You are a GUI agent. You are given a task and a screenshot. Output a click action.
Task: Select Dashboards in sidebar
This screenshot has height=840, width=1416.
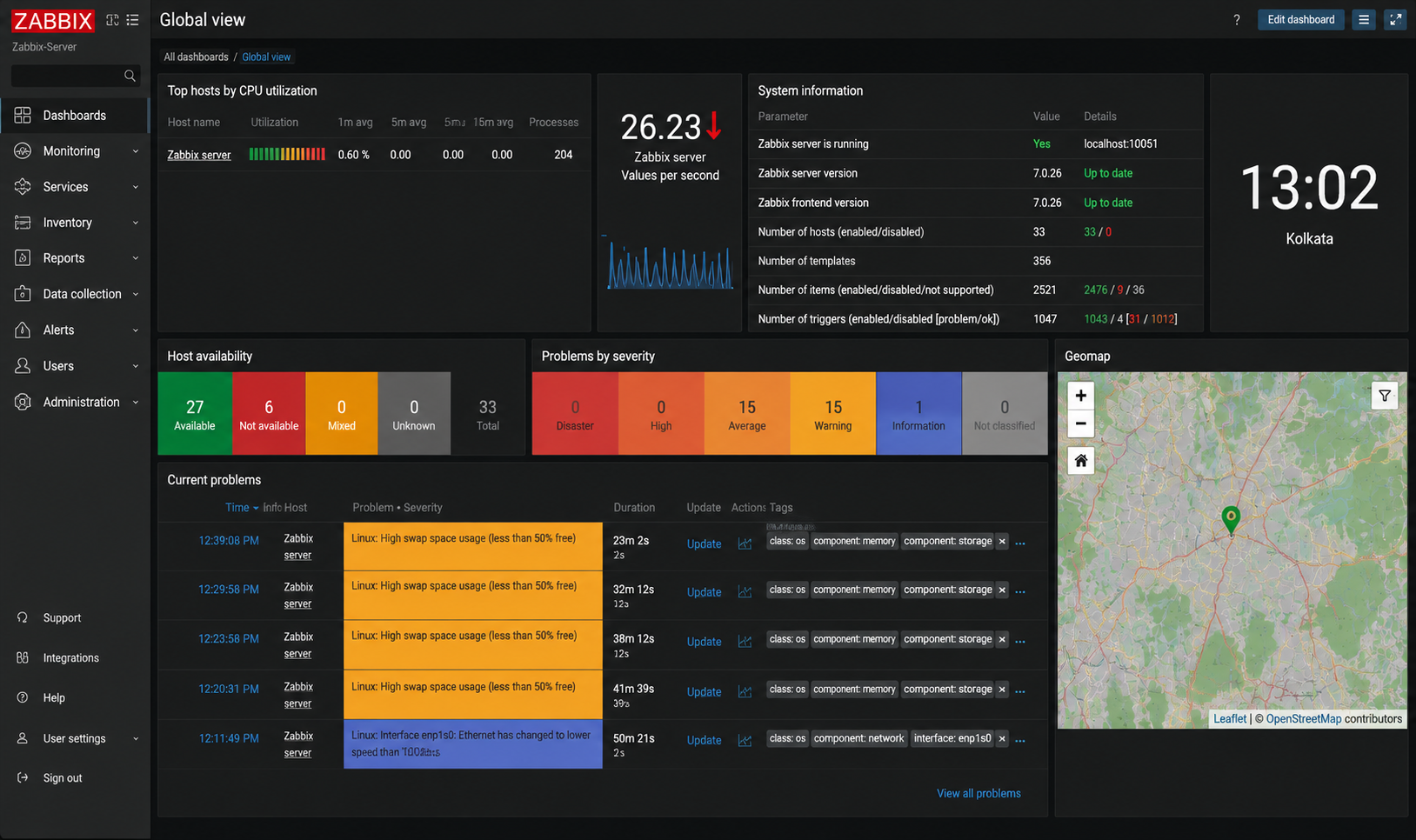point(75,116)
